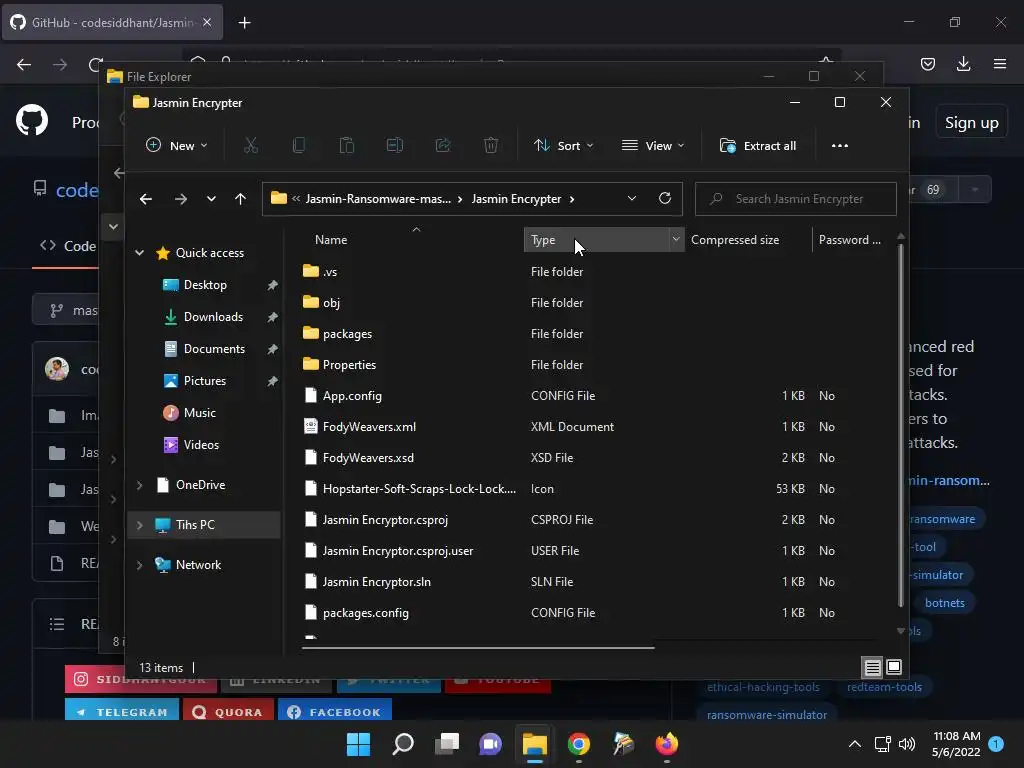The width and height of the screenshot is (1024, 768).
Task: Select the GitHub Firefox browser tab
Action: tap(112, 22)
